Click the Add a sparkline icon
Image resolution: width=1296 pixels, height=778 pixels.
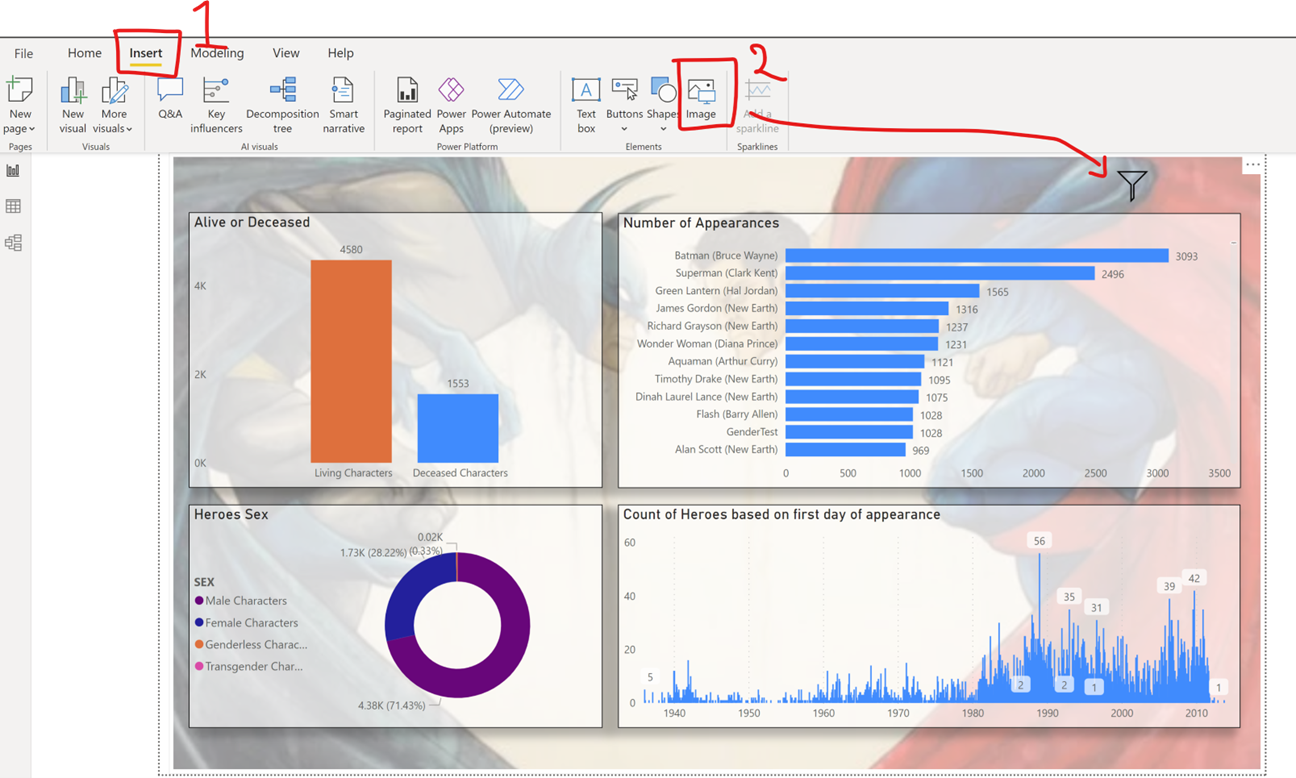pos(757,91)
